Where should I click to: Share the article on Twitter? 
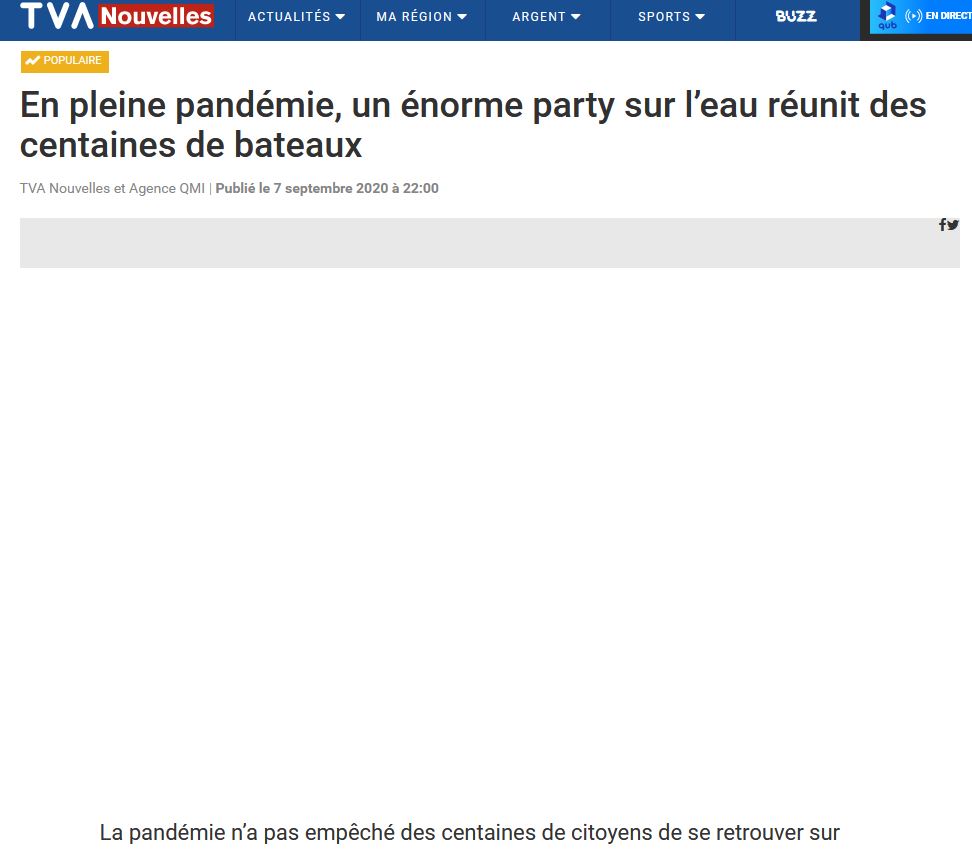pyautogui.click(x=953, y=225)
